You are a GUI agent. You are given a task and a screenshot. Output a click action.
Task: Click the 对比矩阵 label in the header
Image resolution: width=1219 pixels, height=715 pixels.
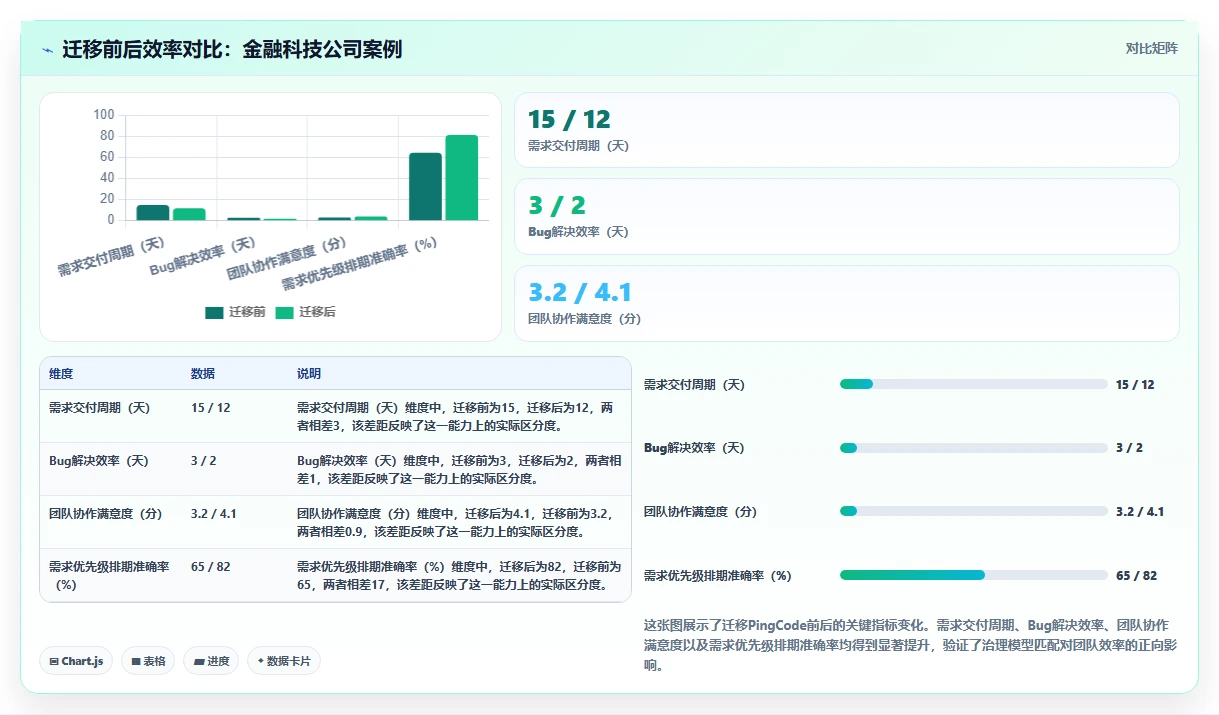click(x=1151, y=48)
